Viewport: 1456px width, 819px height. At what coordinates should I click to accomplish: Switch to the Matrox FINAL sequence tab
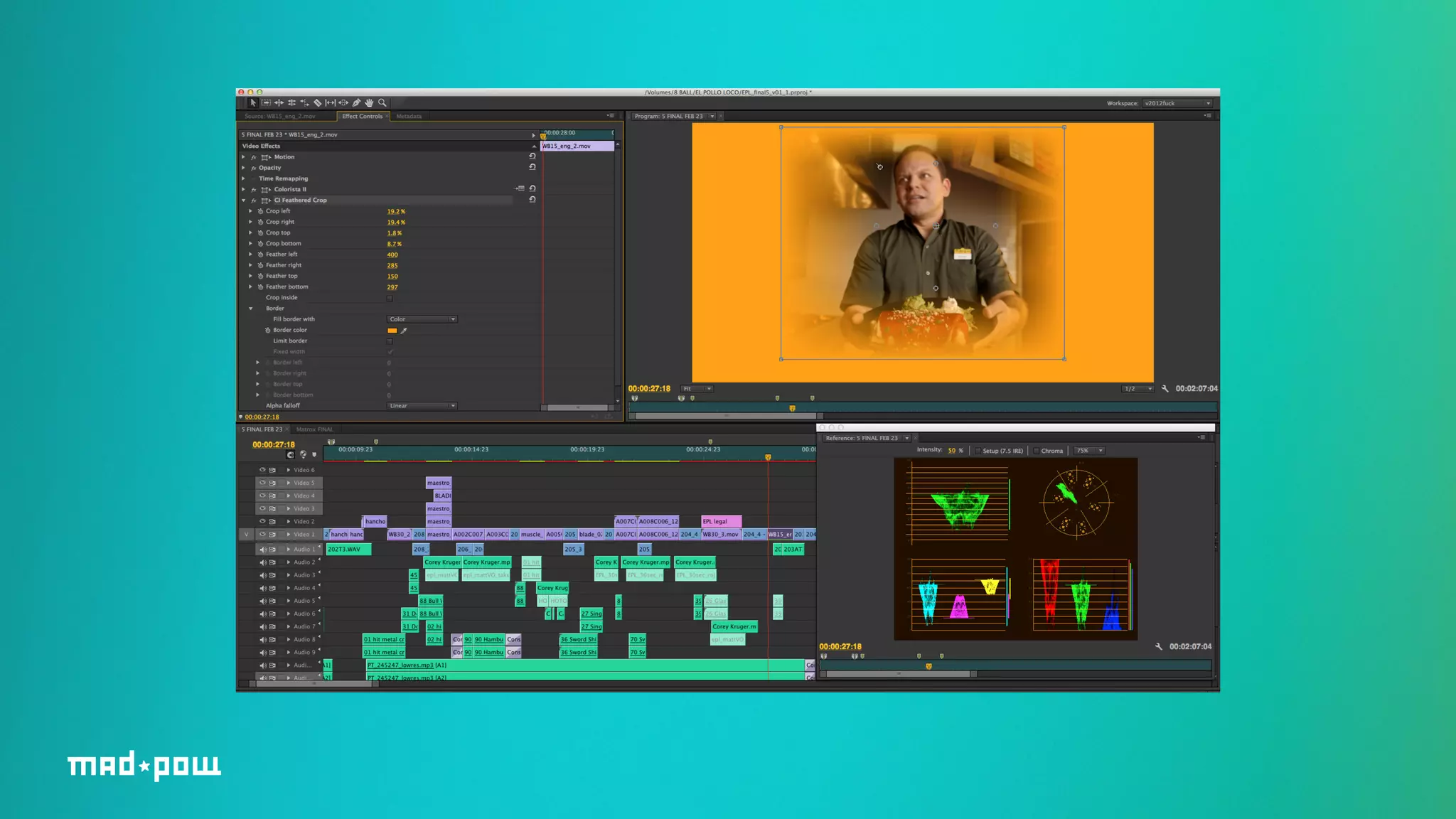[314, 429]
